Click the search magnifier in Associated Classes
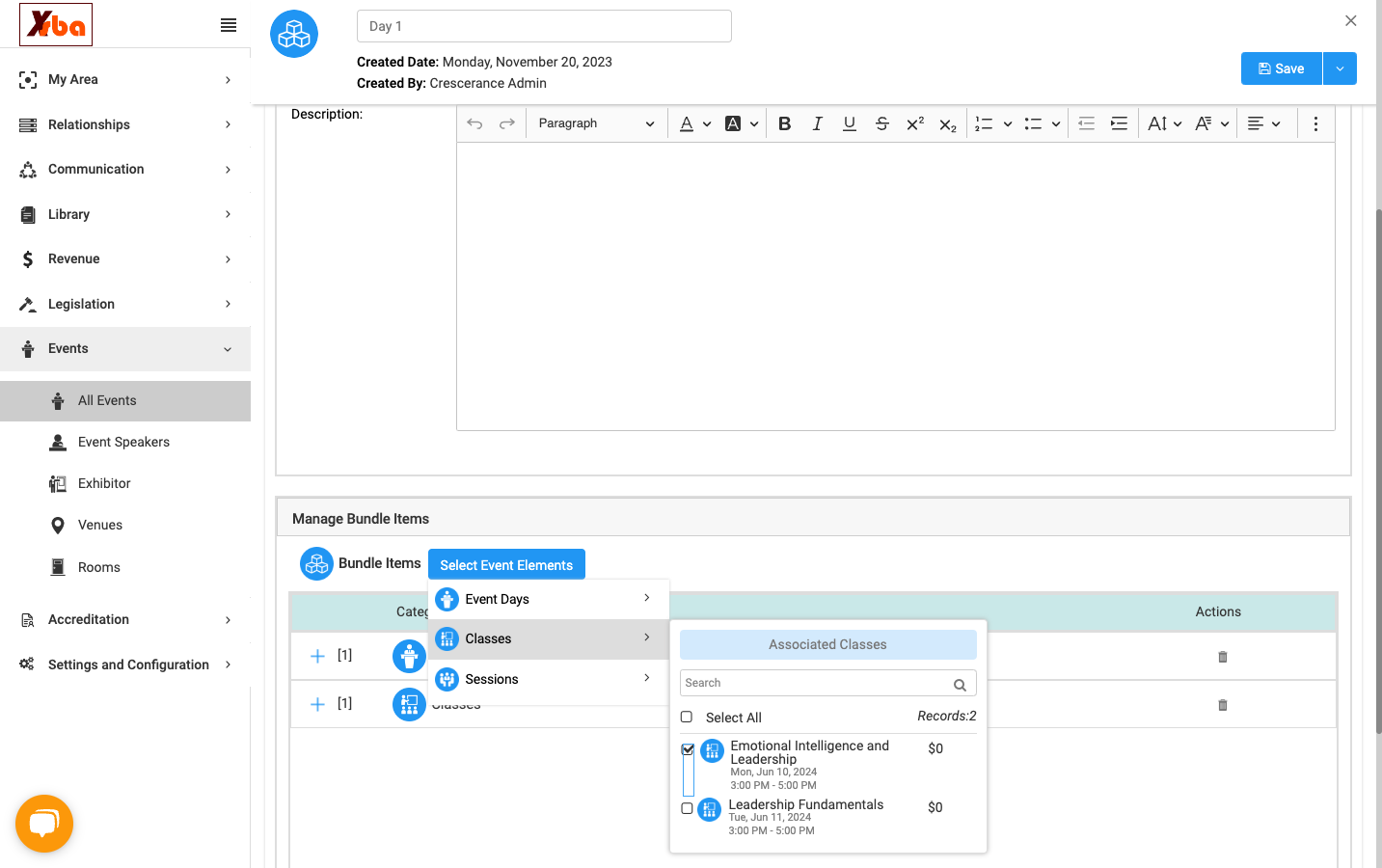This screenshot has width=1382, height=868. click(x=960, y=685)
